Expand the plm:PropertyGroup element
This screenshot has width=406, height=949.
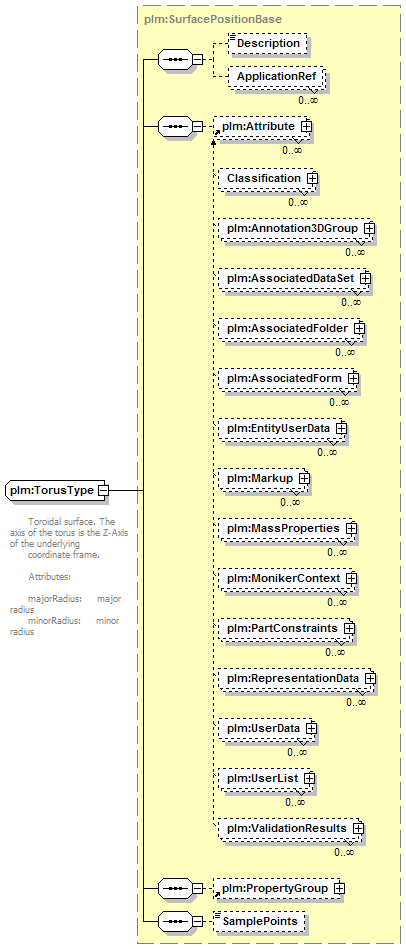339,888
